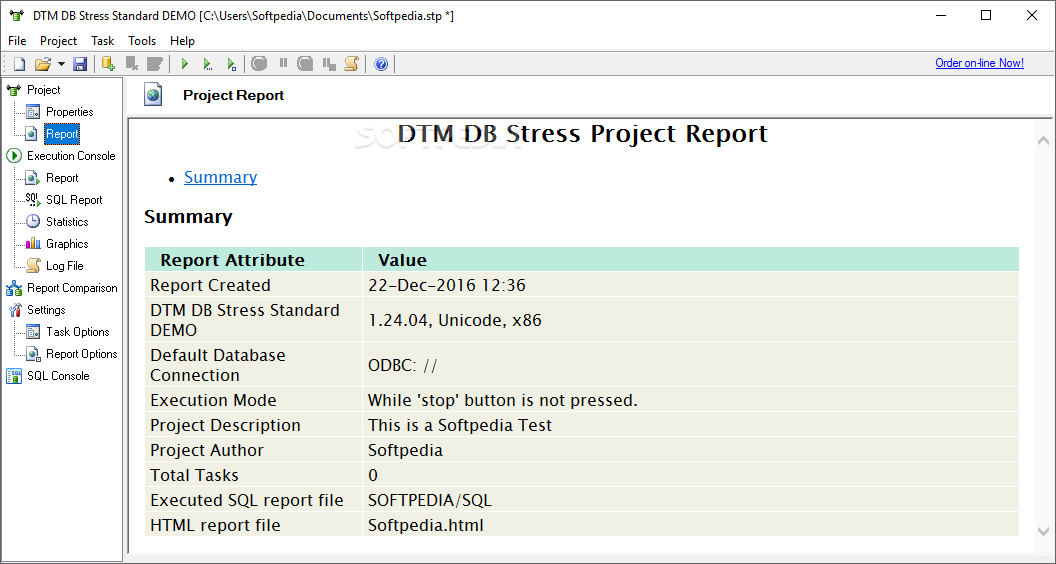Image resolution: width=1056 pixels, height=564 pixels.
Task: Expand the recent files arrow beside Open
Action: tap(61, 64)
